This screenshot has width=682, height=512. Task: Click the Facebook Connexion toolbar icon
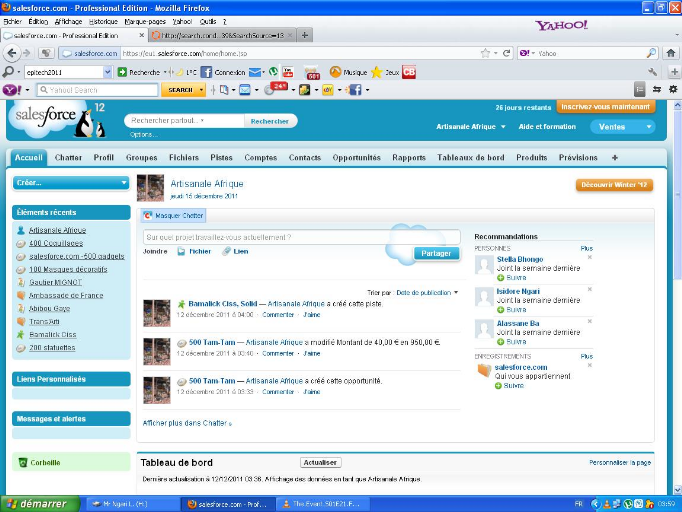coord(206,72)
